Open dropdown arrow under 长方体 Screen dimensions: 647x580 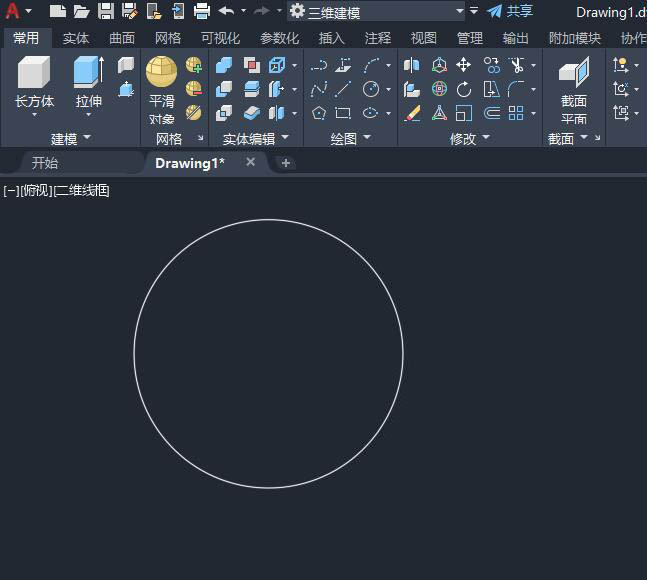(x=34, y=115)
